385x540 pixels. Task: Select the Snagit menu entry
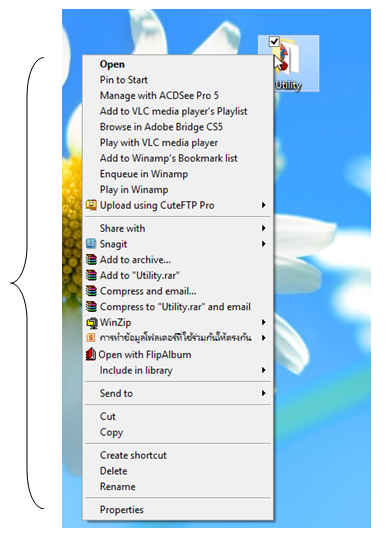[178, 244]
